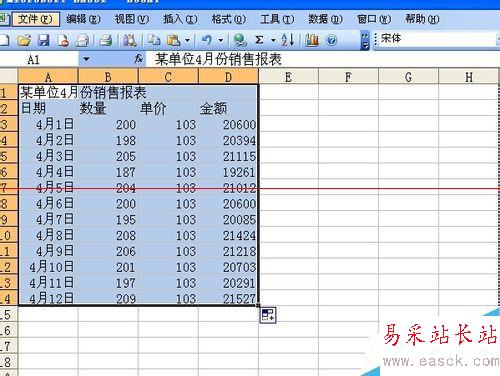Click the Copy toolbar icon
The width and height of the screenshot is (500, 376).
154,40
